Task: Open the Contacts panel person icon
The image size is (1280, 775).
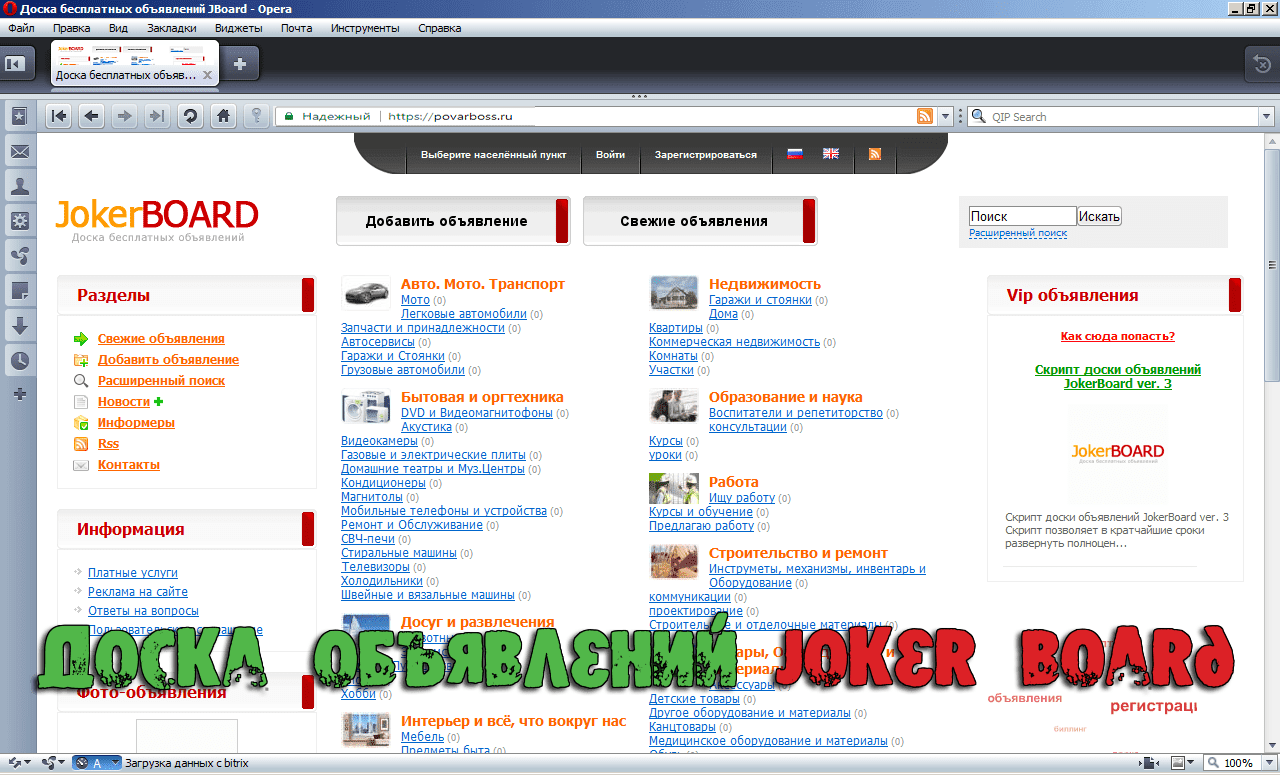Action: pos(19,186)
